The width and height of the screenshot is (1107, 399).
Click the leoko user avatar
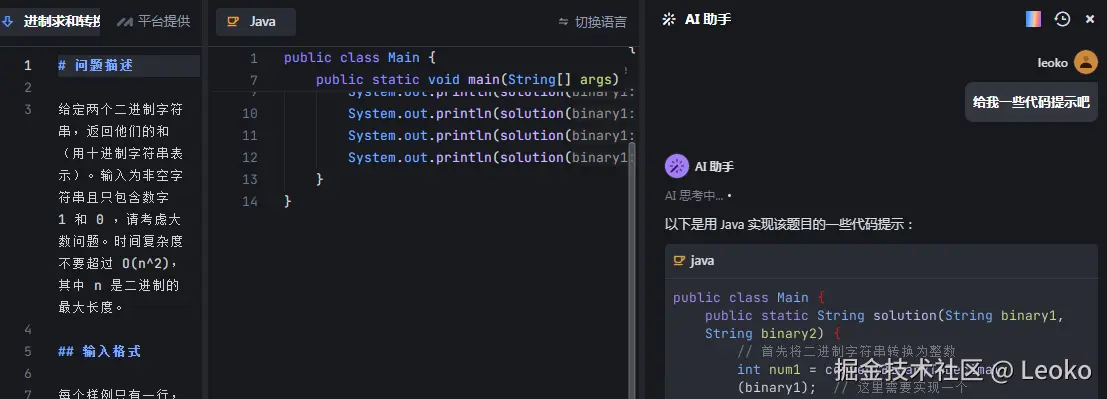tap(1086, 62)
